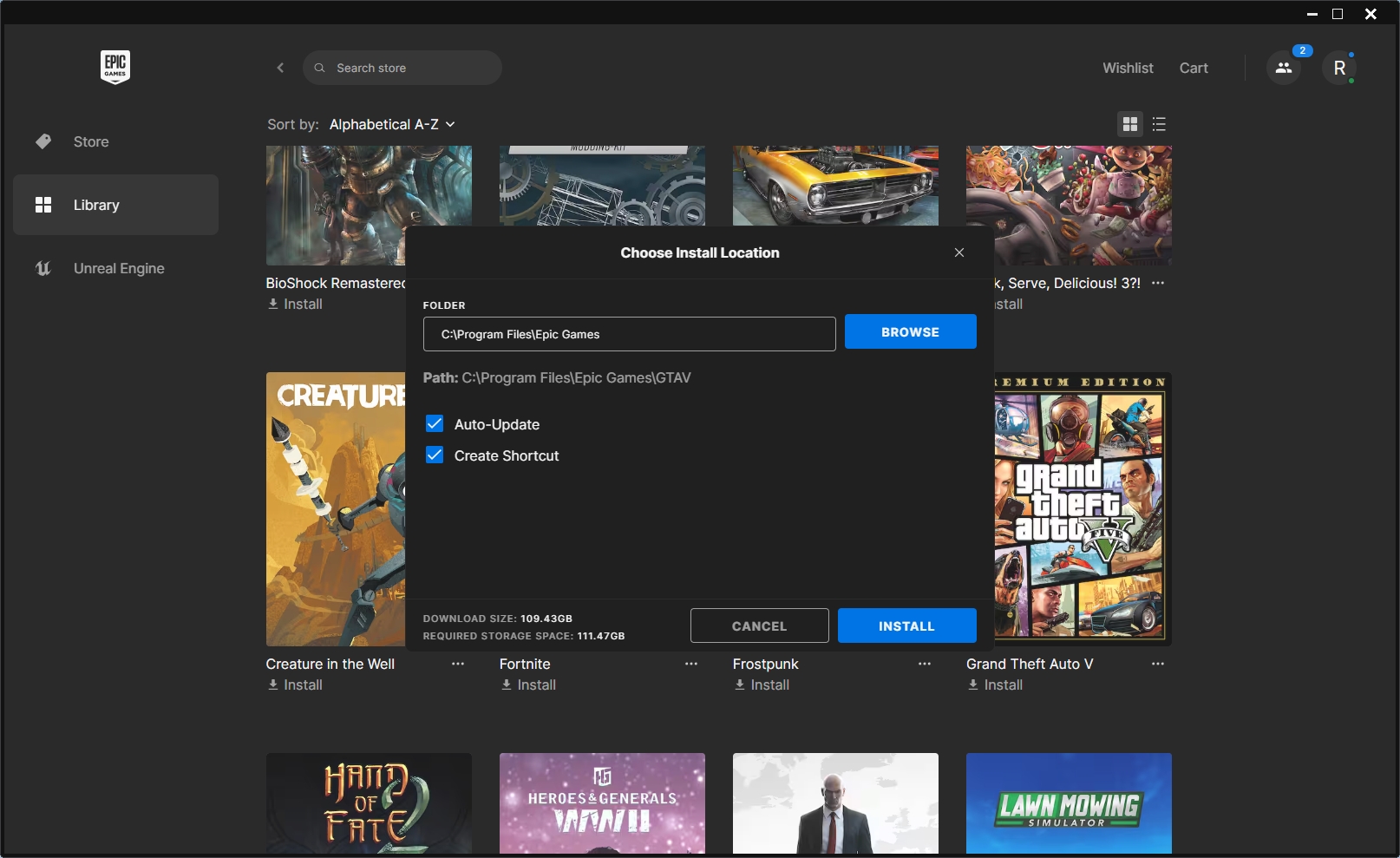Click the Fortnite game title
This screenshot has width=1400, height=858.
click(525, 664)
